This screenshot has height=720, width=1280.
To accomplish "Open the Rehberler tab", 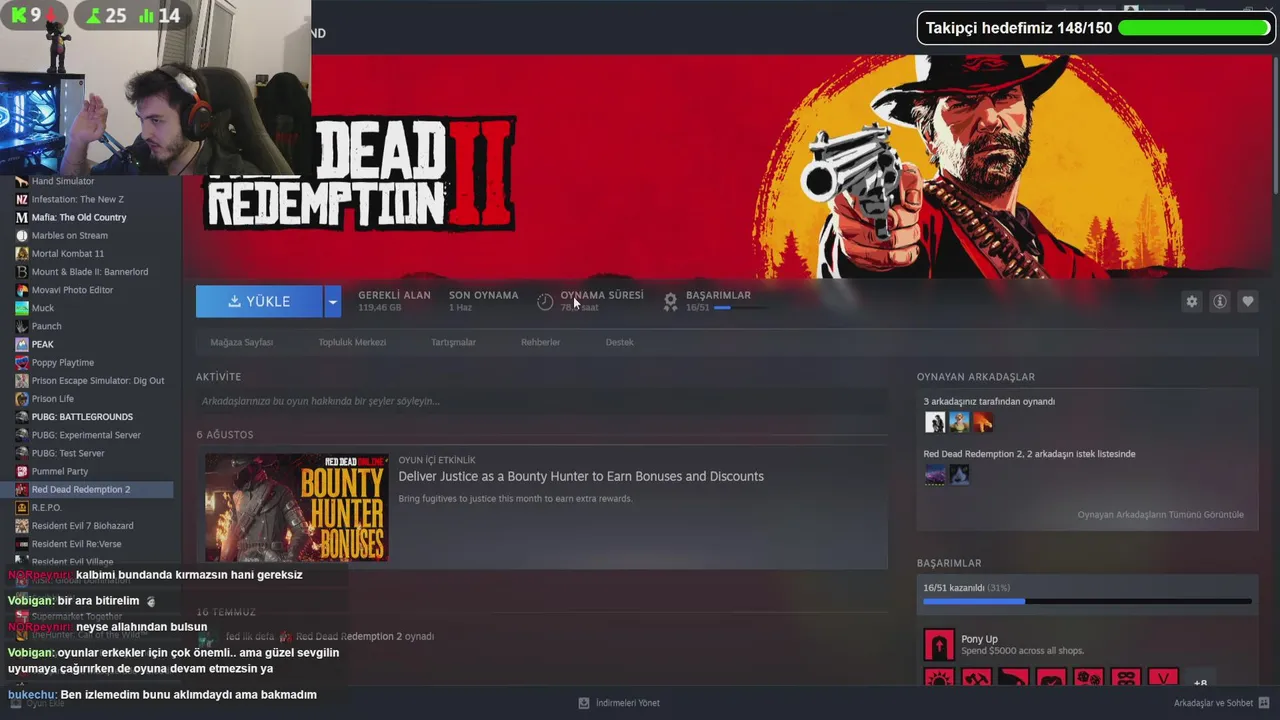I will point(540,342).
